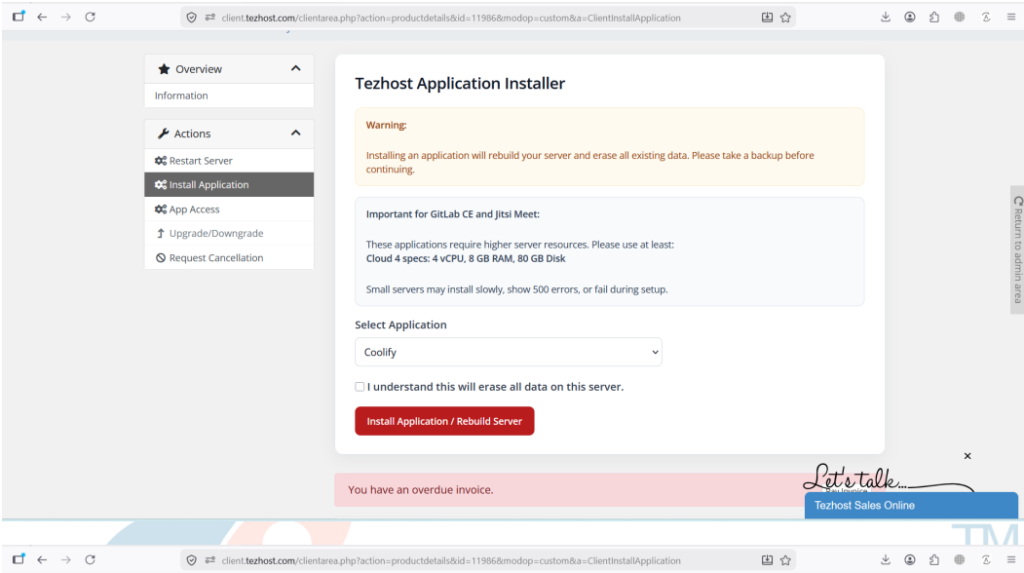Open Downloads from the upper browser toolbar
The height and width of the screenshot is (573, 1024).
(x=886, y=17)
